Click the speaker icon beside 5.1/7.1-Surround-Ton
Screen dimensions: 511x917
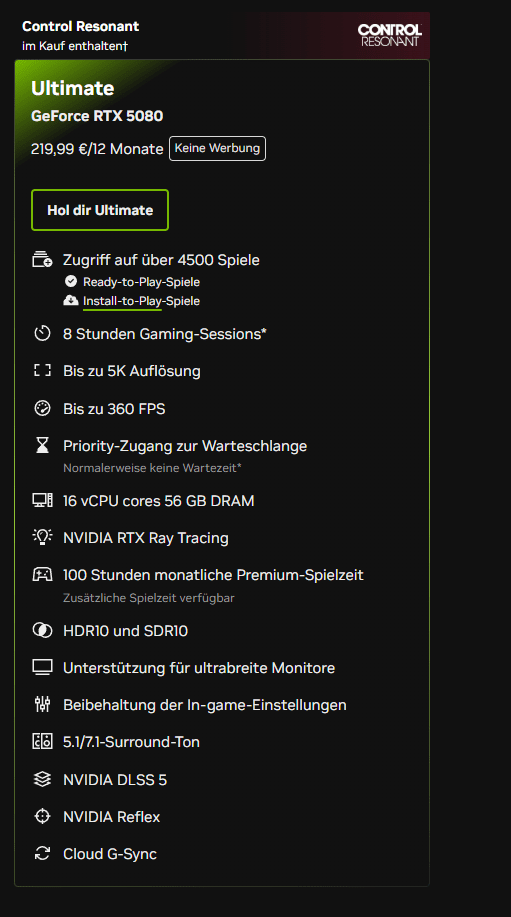point(42,742)
